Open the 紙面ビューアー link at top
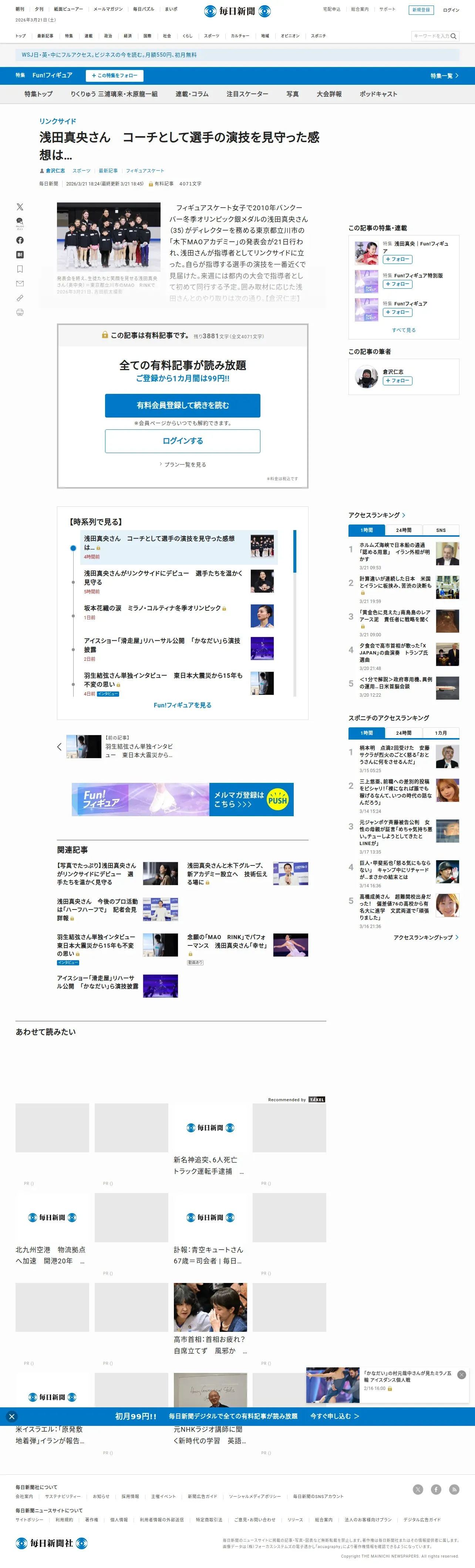This screenshot has width=475, height=1568. pos(68,9)
